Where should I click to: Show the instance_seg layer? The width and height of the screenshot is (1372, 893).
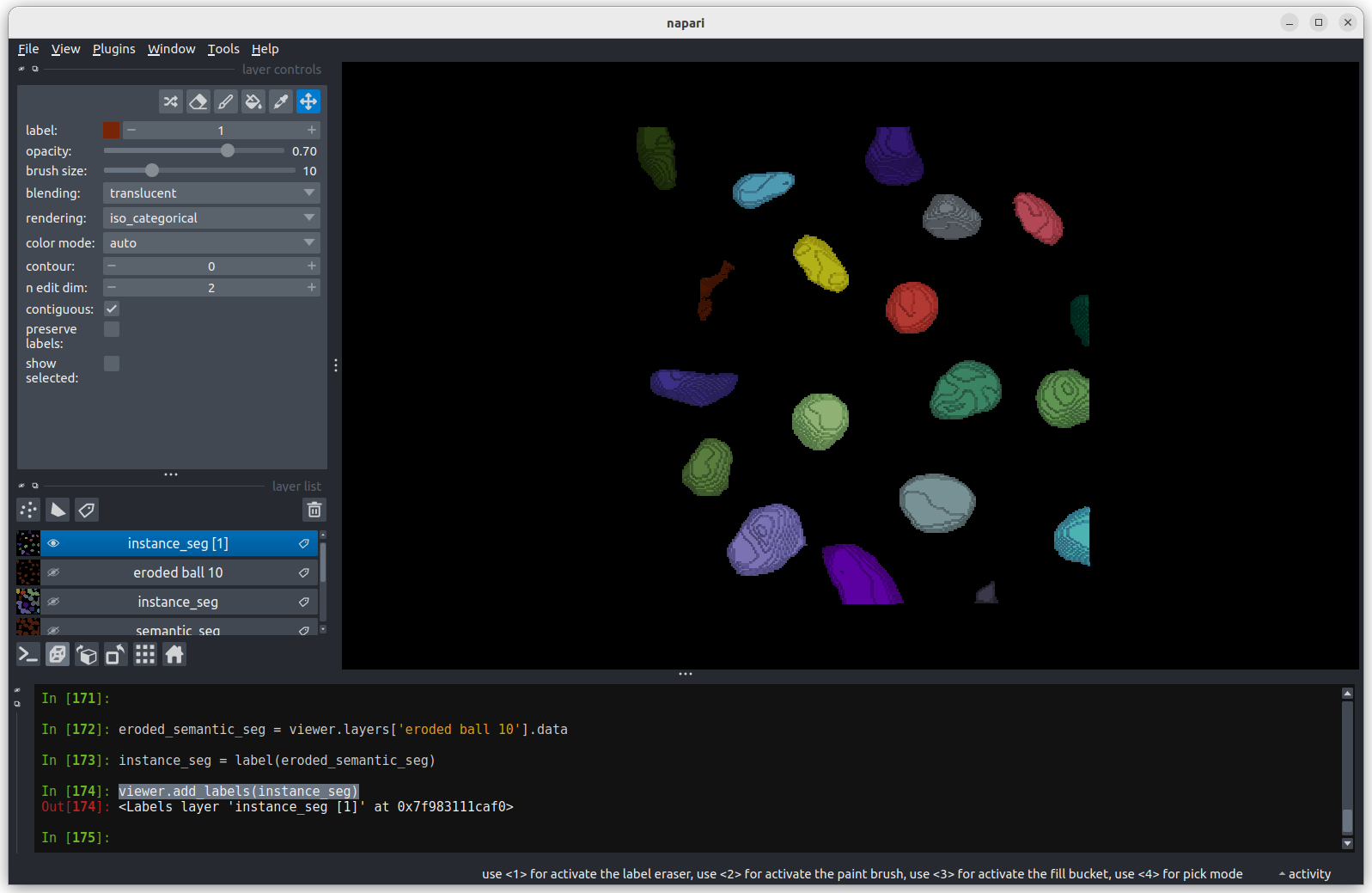click(x=53, y=602)
